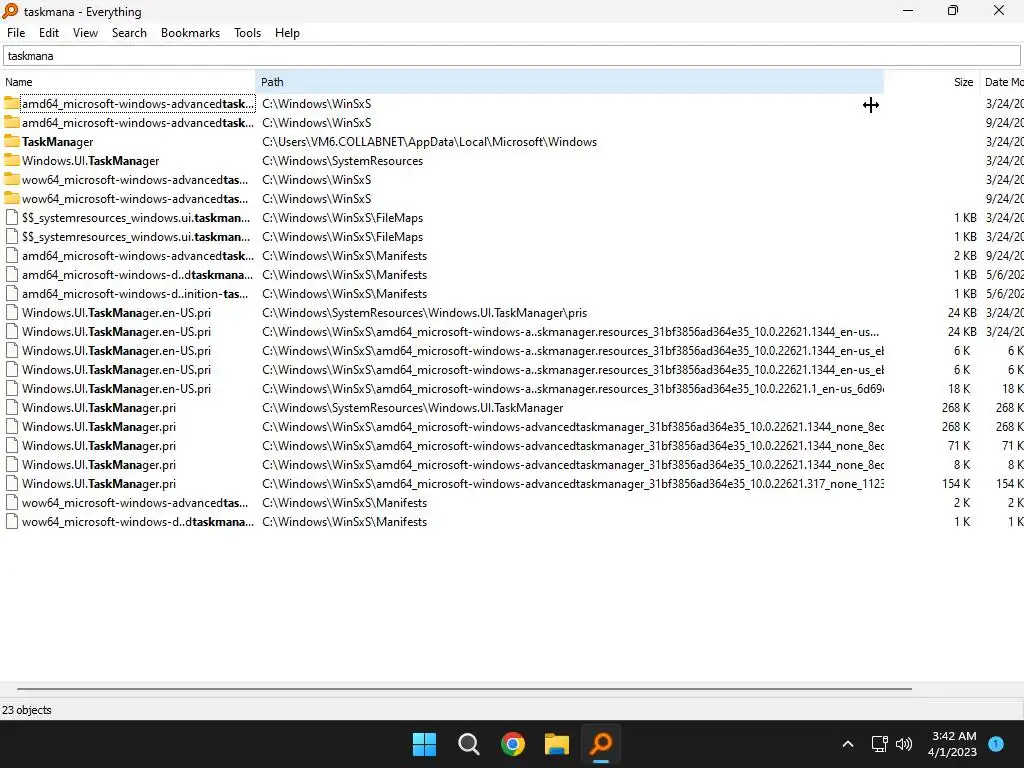Click the path ending 10.0.22621.317_none_1123
The image size is (1024, 768).
pos(573,484)
